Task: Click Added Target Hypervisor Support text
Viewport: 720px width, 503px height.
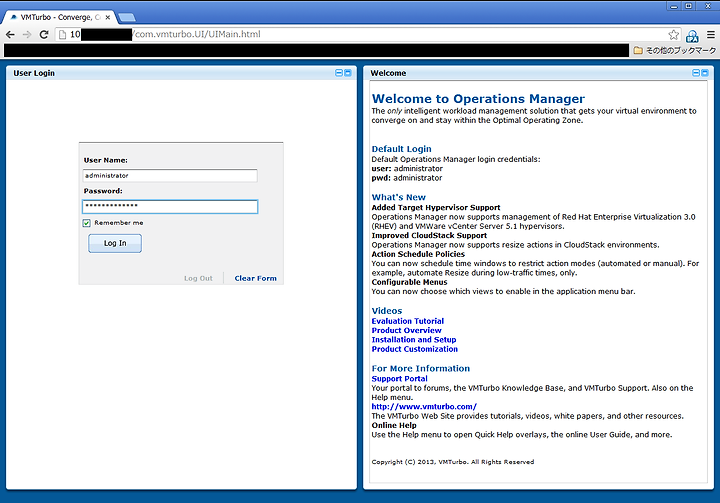Action: [436, 208]
